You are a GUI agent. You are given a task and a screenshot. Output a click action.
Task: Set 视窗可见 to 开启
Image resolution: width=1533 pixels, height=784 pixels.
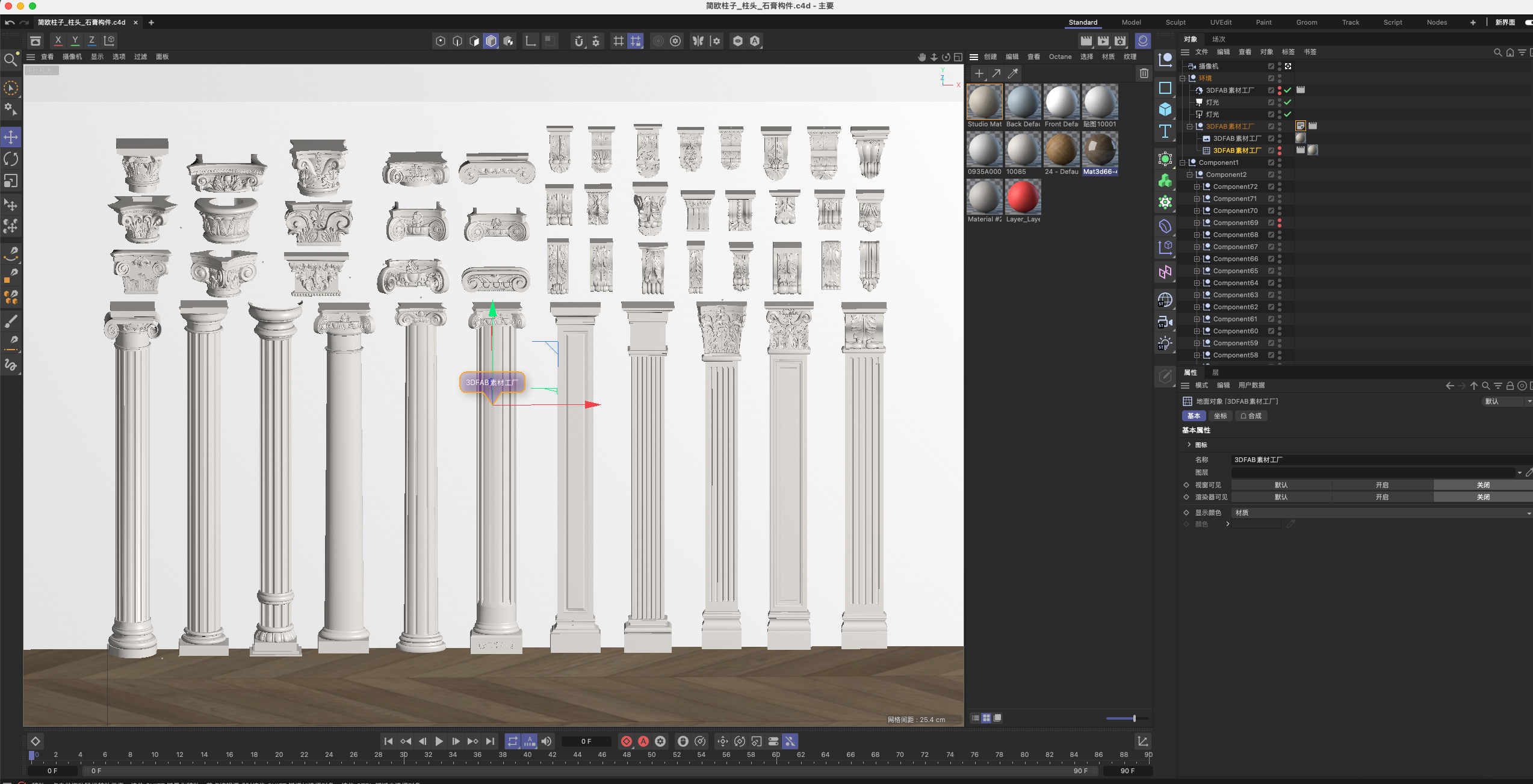(1382, 485)
